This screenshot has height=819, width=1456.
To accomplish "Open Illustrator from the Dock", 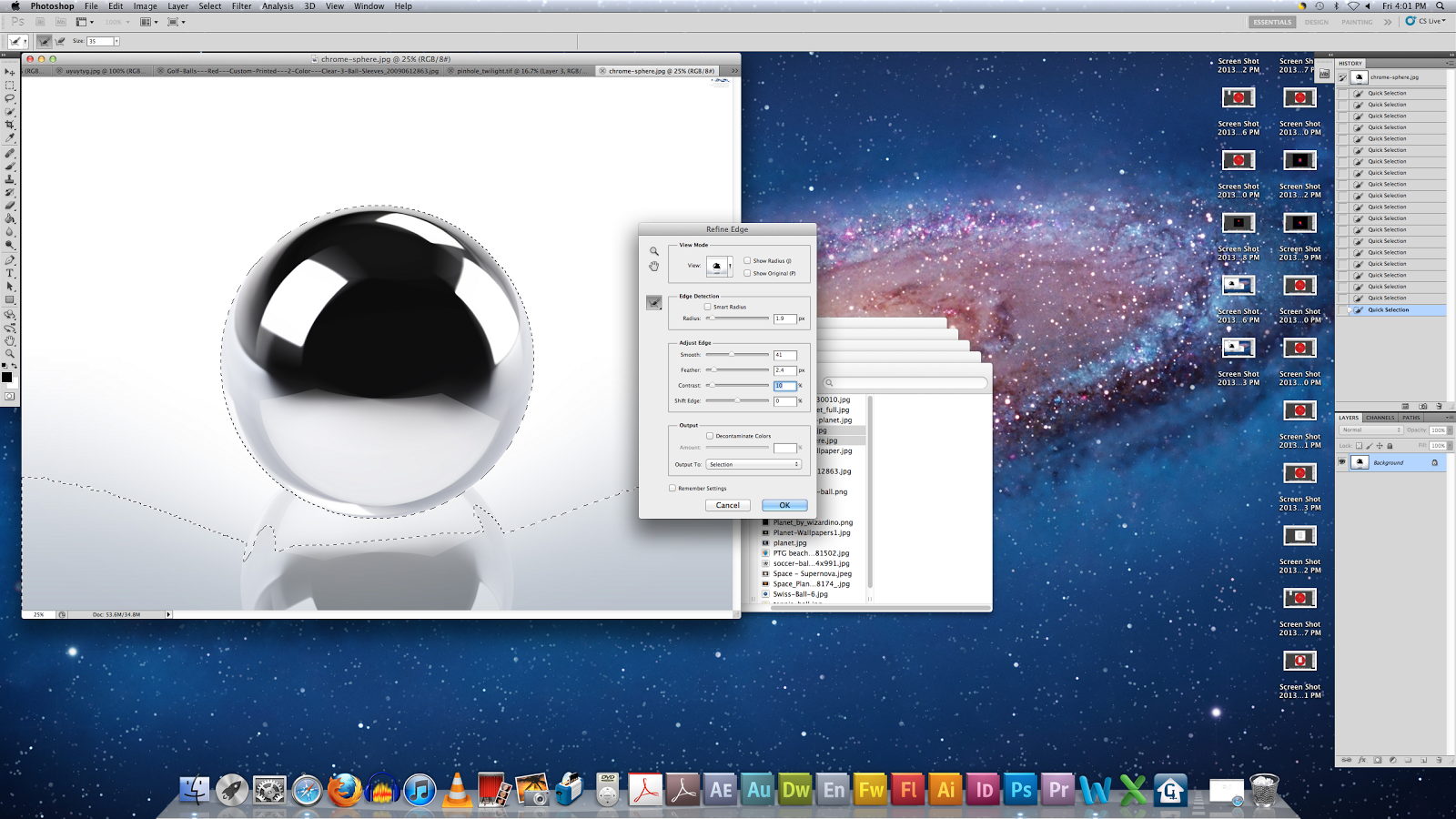I will [946, 790].
